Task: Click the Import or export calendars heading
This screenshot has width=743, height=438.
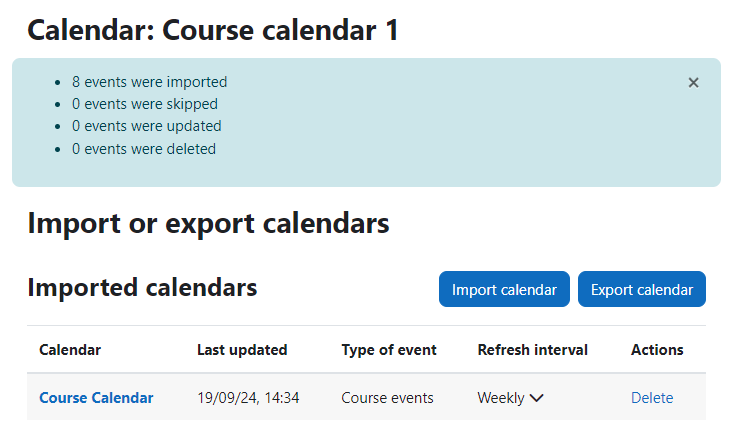Action: coord(208,223)
